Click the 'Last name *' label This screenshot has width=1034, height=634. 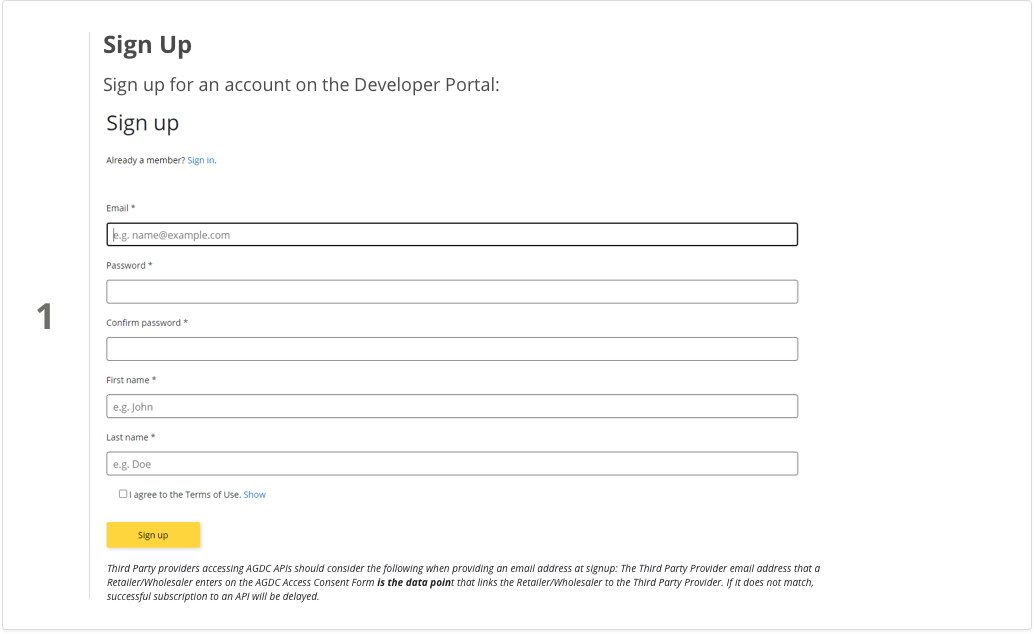coord(130,437)
